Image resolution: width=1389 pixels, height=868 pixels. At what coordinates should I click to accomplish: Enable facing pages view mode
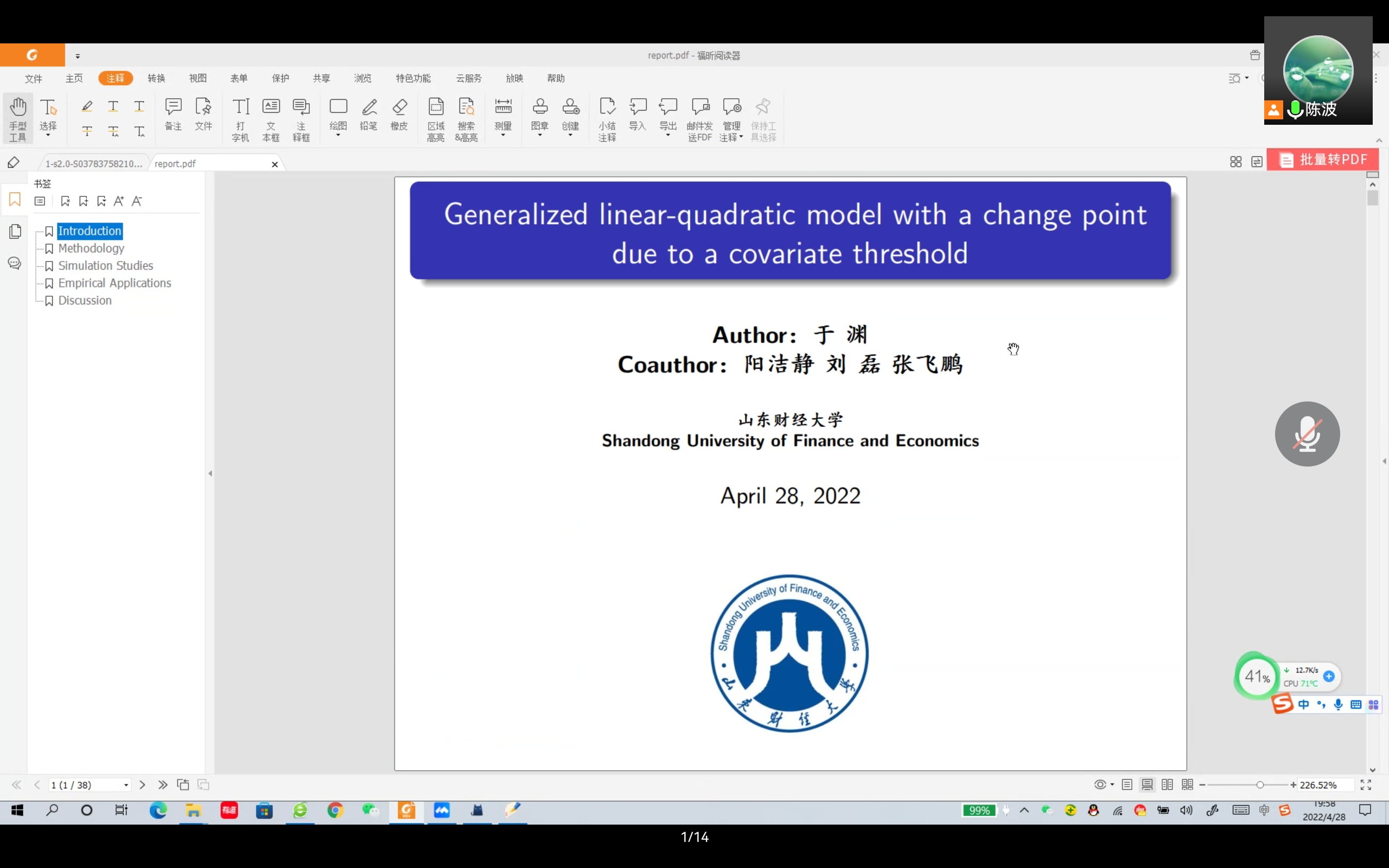1167,785
